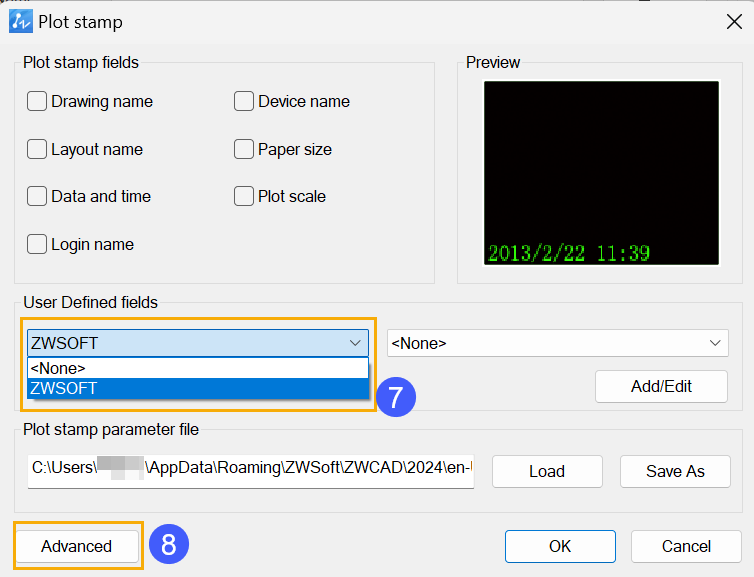Check the Paper size option
This screenshot has height=577, width=754.
point(244,149)
